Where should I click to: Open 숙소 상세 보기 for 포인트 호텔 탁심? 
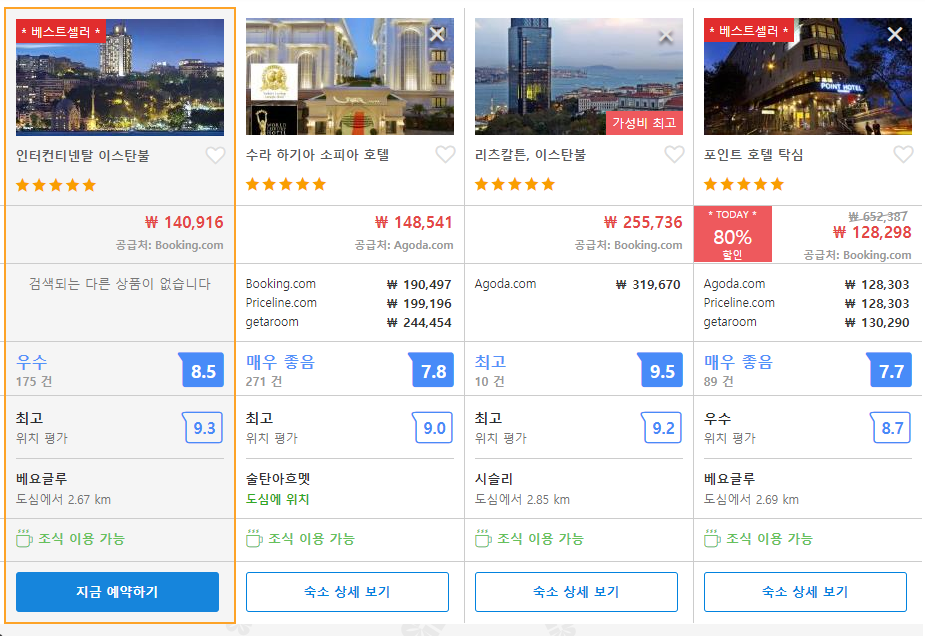pyautogui.click(x=805, y=591)
